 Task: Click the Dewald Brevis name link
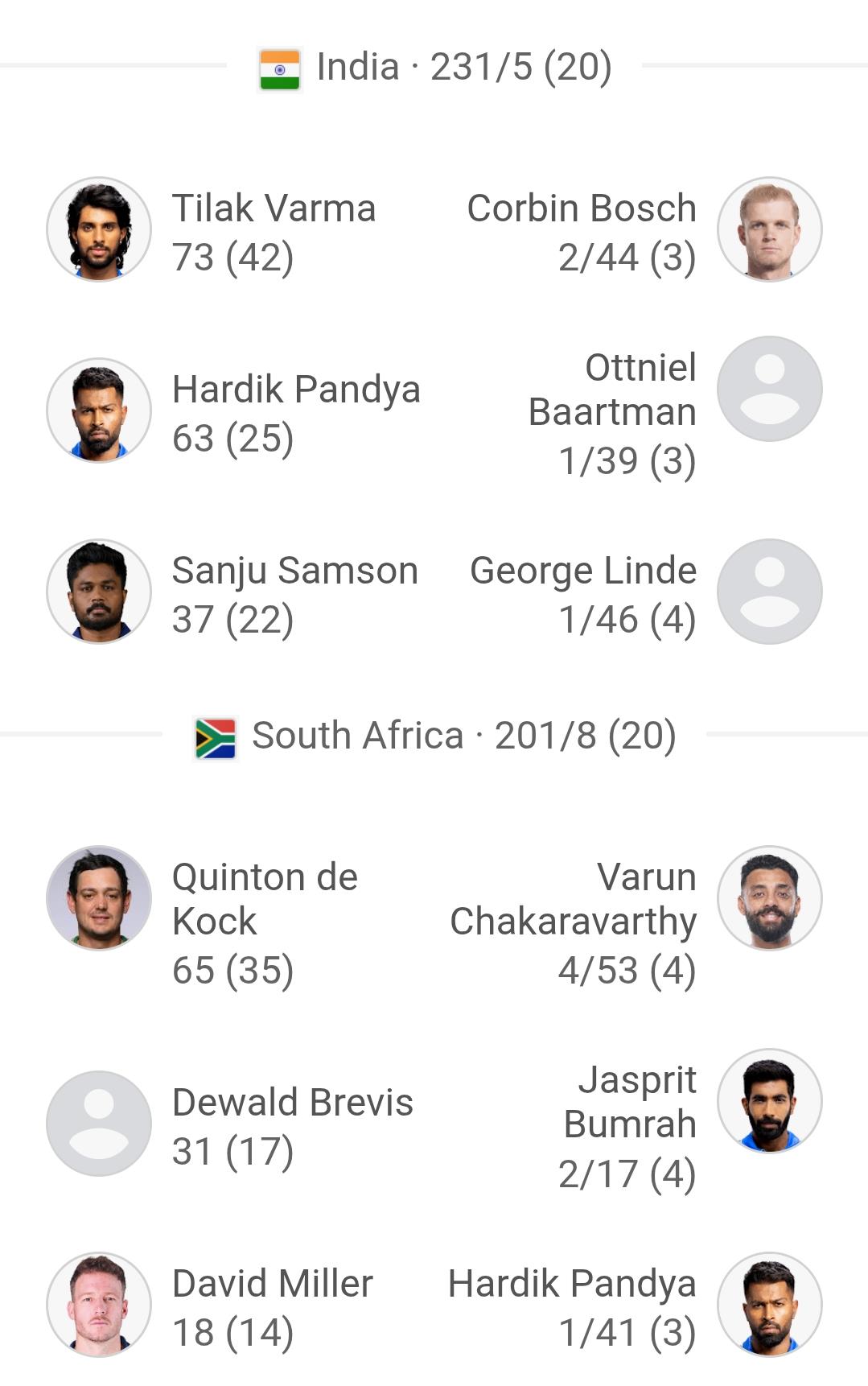pyautogui.click(x=292, y=1103)
